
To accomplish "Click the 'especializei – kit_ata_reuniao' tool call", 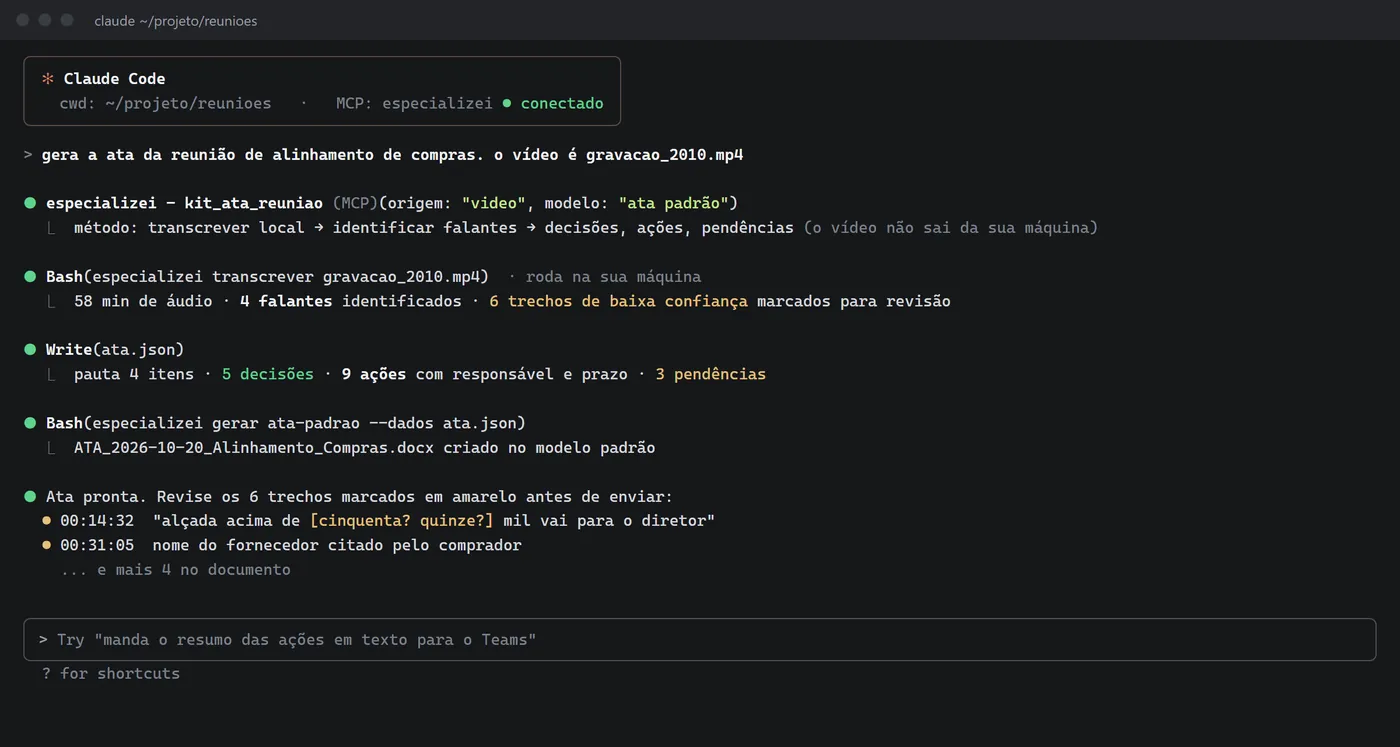I will coord(184,203).
